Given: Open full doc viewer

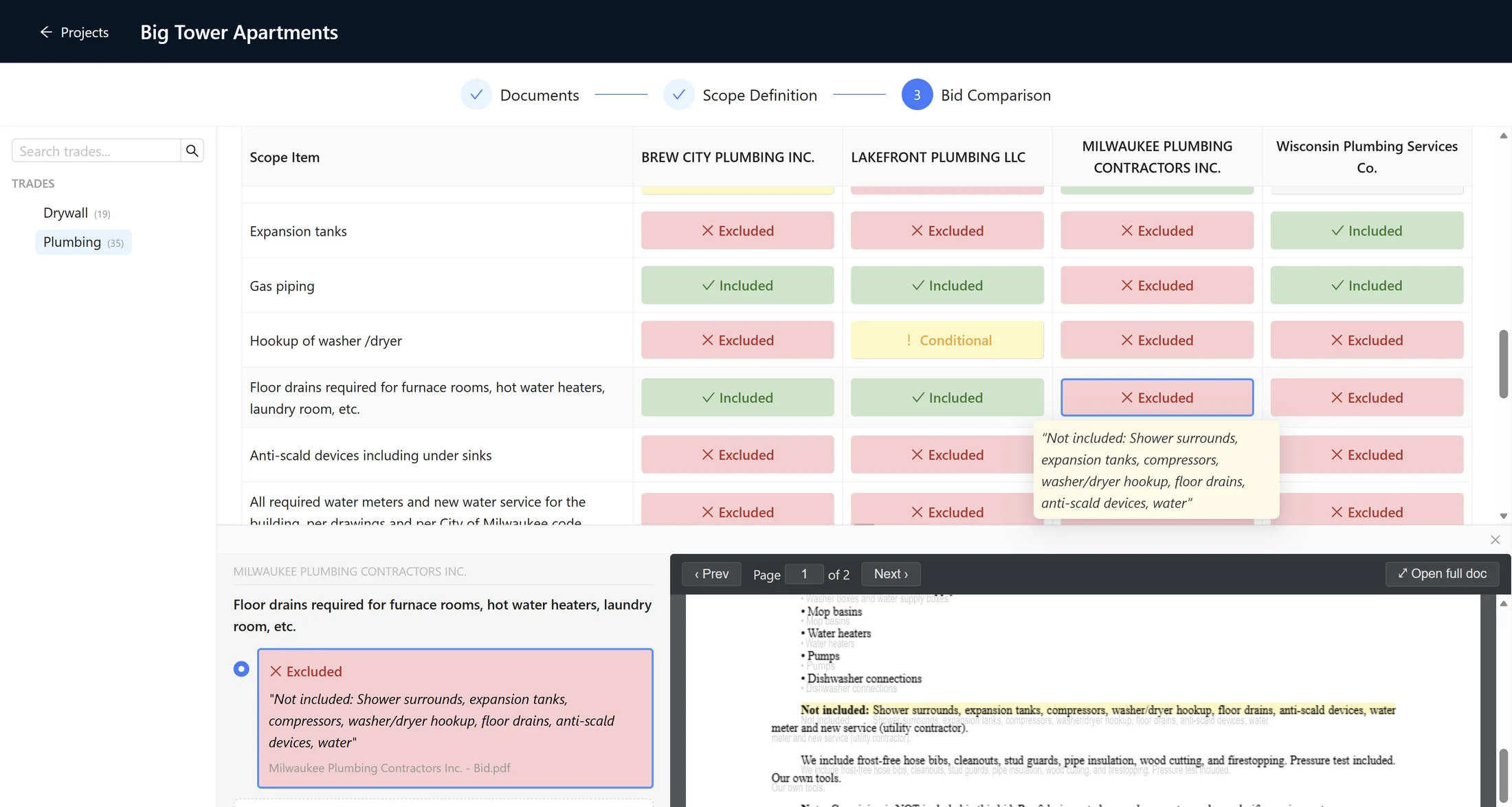Looking at the screenshot, I should pyautogui.click(x=1442, y=574).
